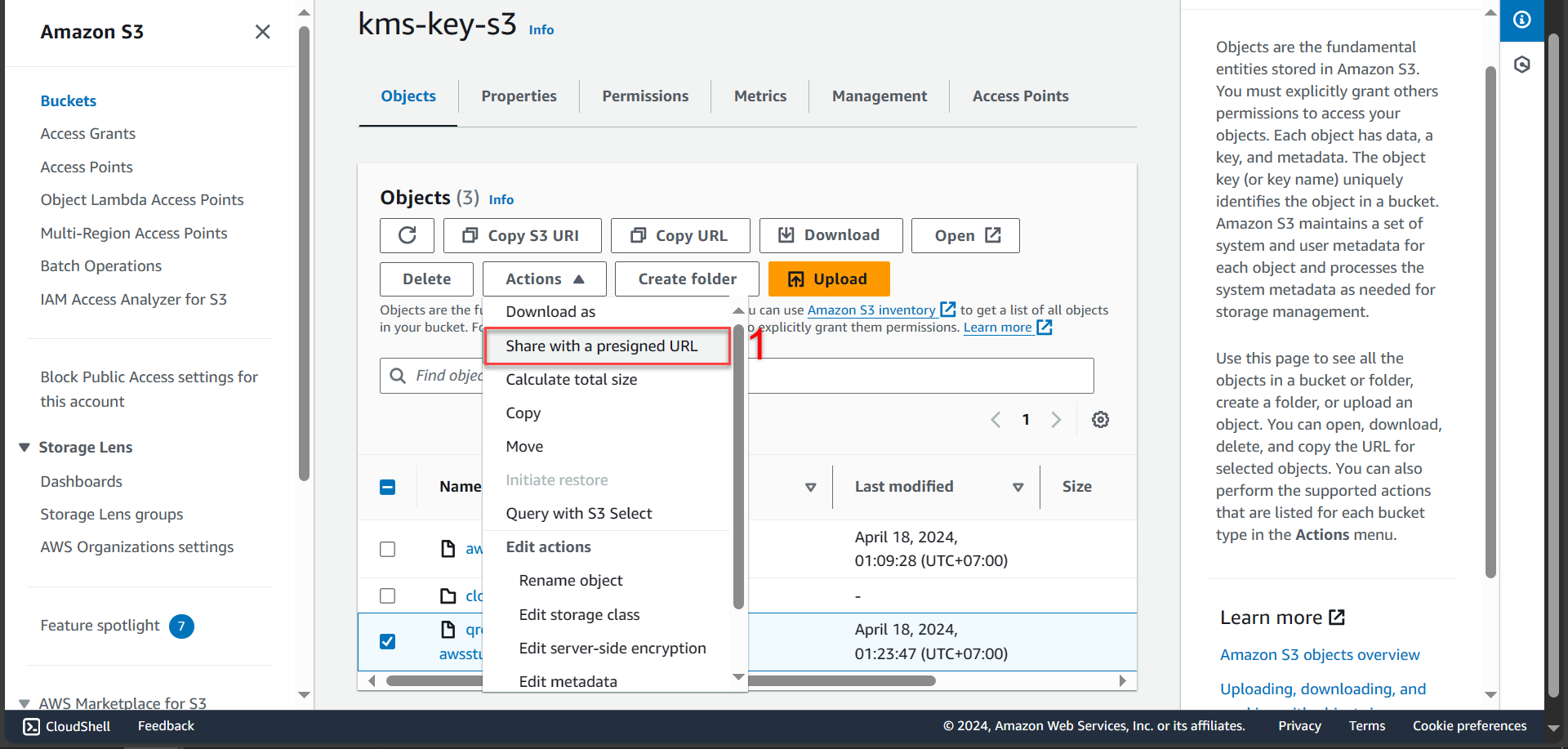This screenshot has height=749, width=1568.
Task: Open Amazon S3 inventory link
Action: [880, 310]
